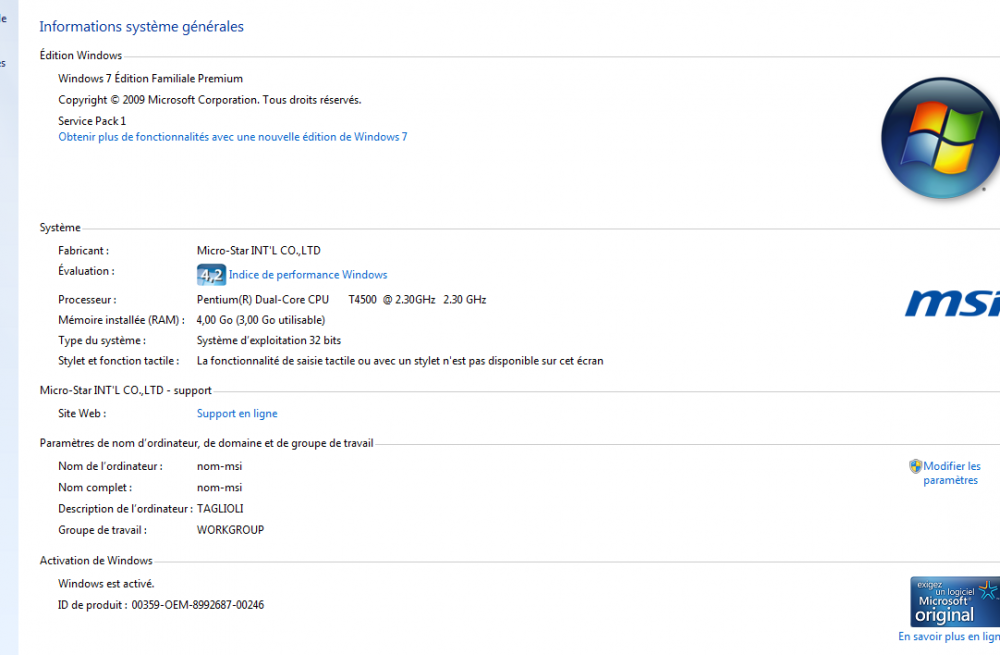Image resolution: width=1000 pixels, height=655 pixels.
Task: Select computer name value next to Nom de l'ordinateur
Action: point(219,466)
